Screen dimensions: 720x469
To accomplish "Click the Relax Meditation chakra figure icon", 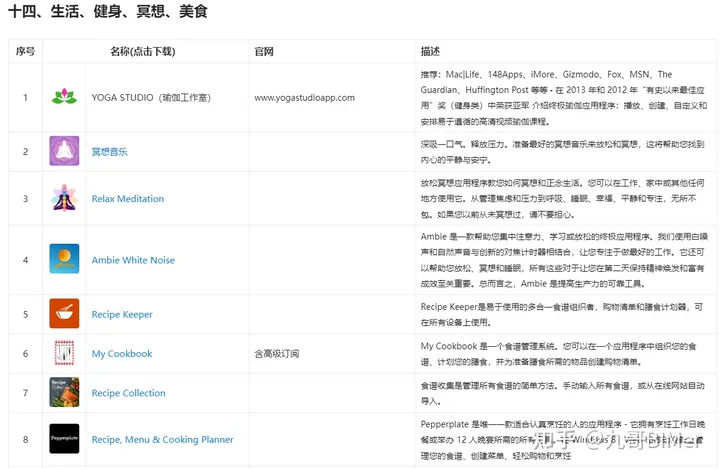I will click(64, 198).
